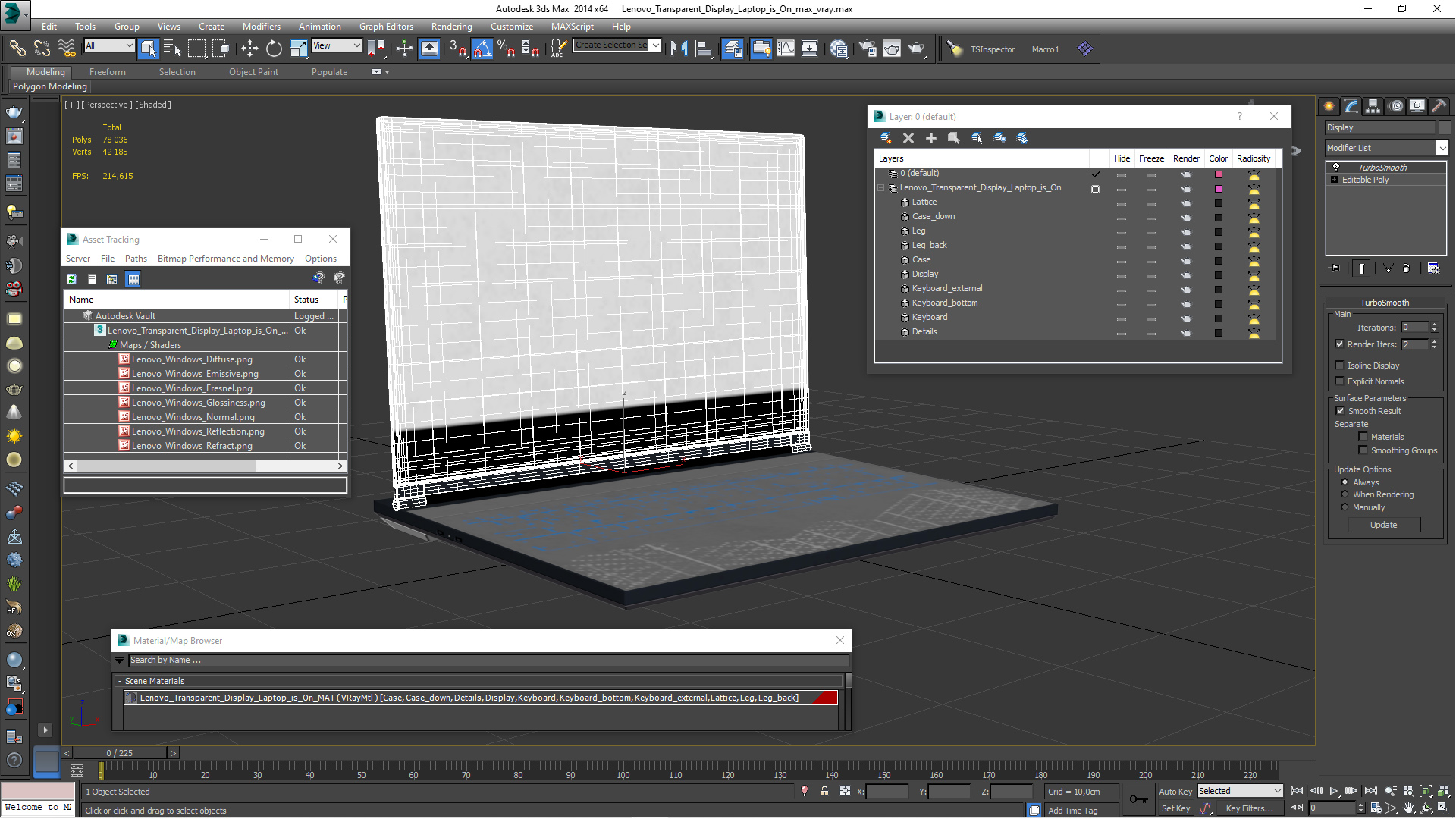Select When Rendering update option

(1345, 494)
